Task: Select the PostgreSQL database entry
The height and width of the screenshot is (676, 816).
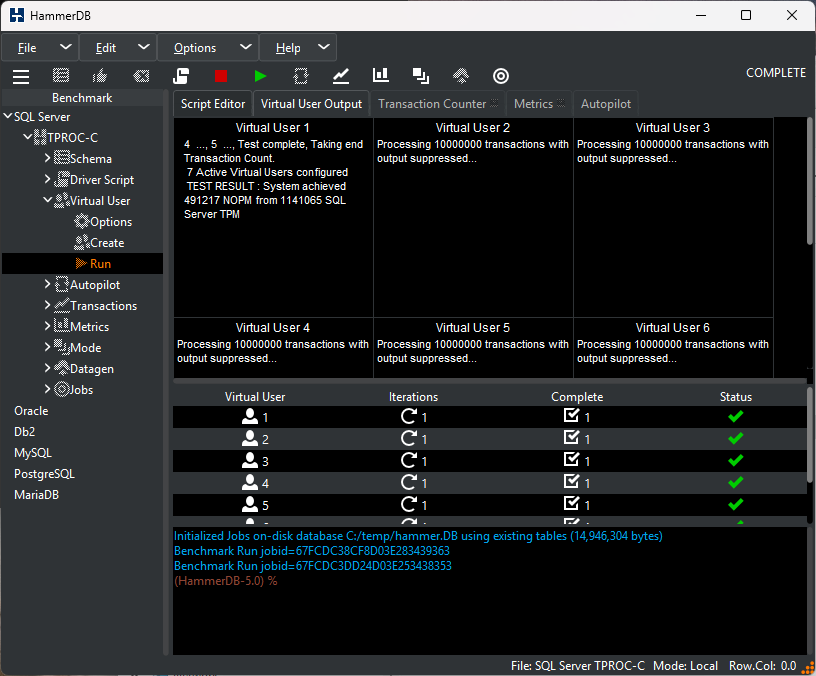Action: coord(44,474)
